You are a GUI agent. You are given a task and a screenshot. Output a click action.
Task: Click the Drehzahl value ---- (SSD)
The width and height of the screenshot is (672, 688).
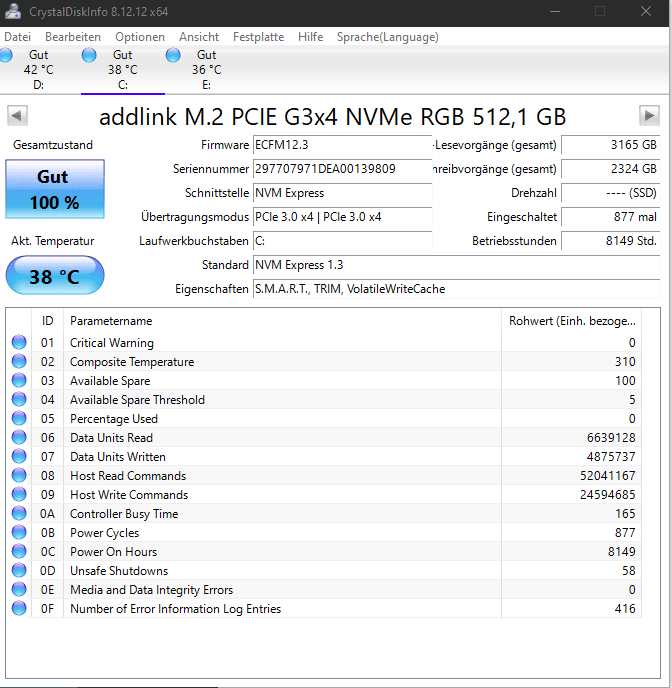[x=611, y=193]
